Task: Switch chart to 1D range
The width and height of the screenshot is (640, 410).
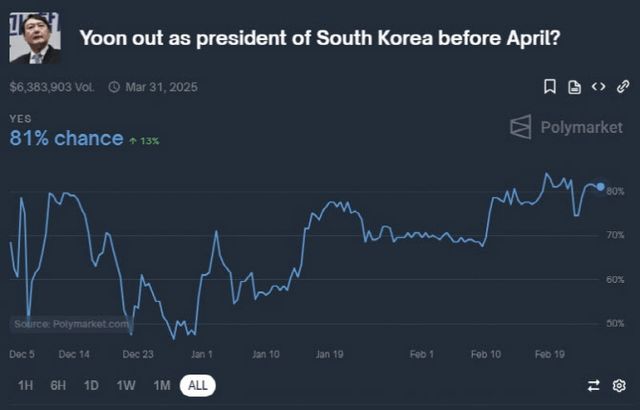Action: coord(91,385)
